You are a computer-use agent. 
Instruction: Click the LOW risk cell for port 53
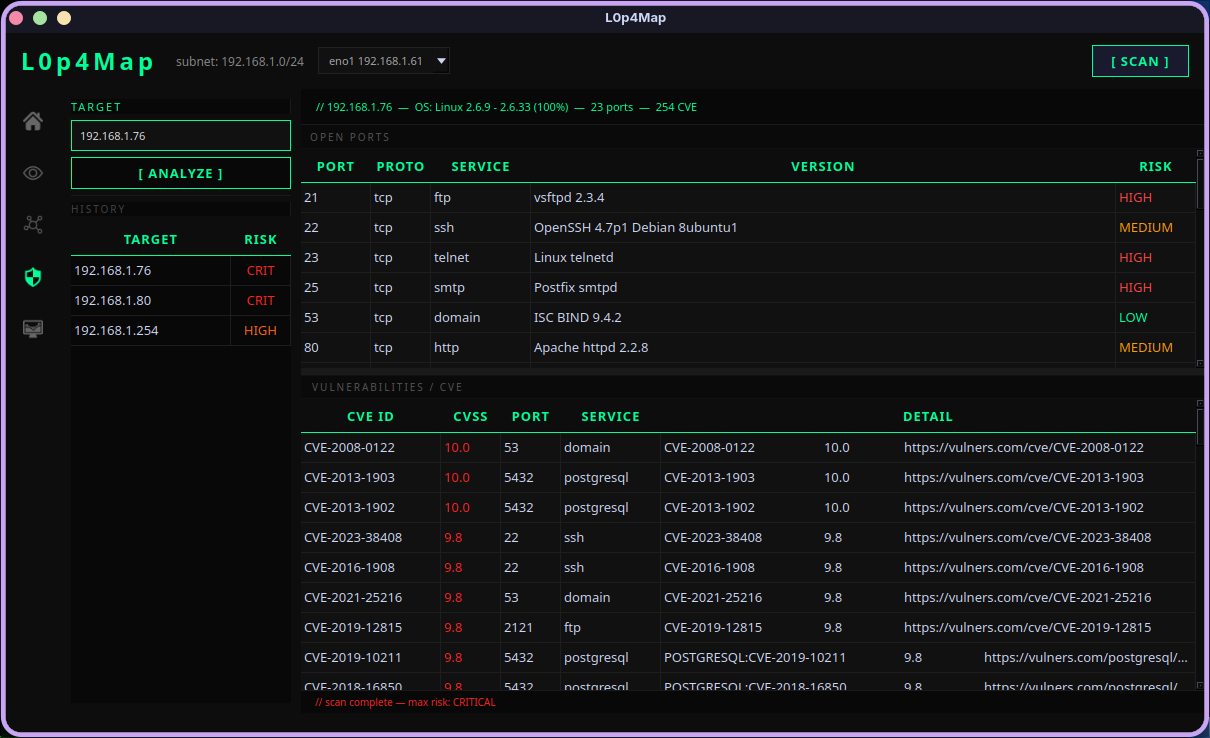click(1155, 318)
